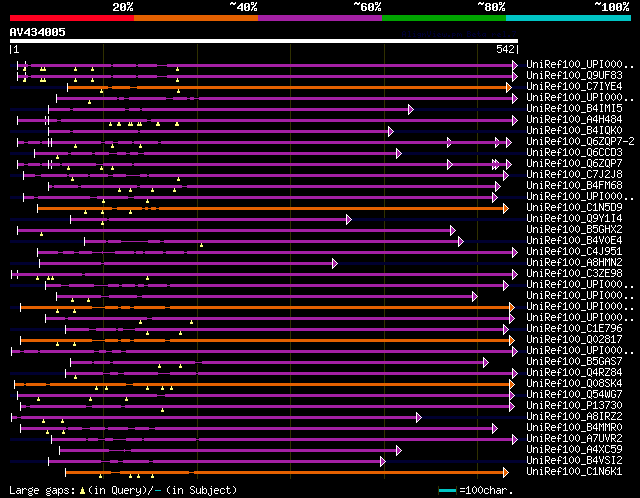Click the green ~80% legend color segment
This screenshot has height=498, width=640.
pos(444,18)
